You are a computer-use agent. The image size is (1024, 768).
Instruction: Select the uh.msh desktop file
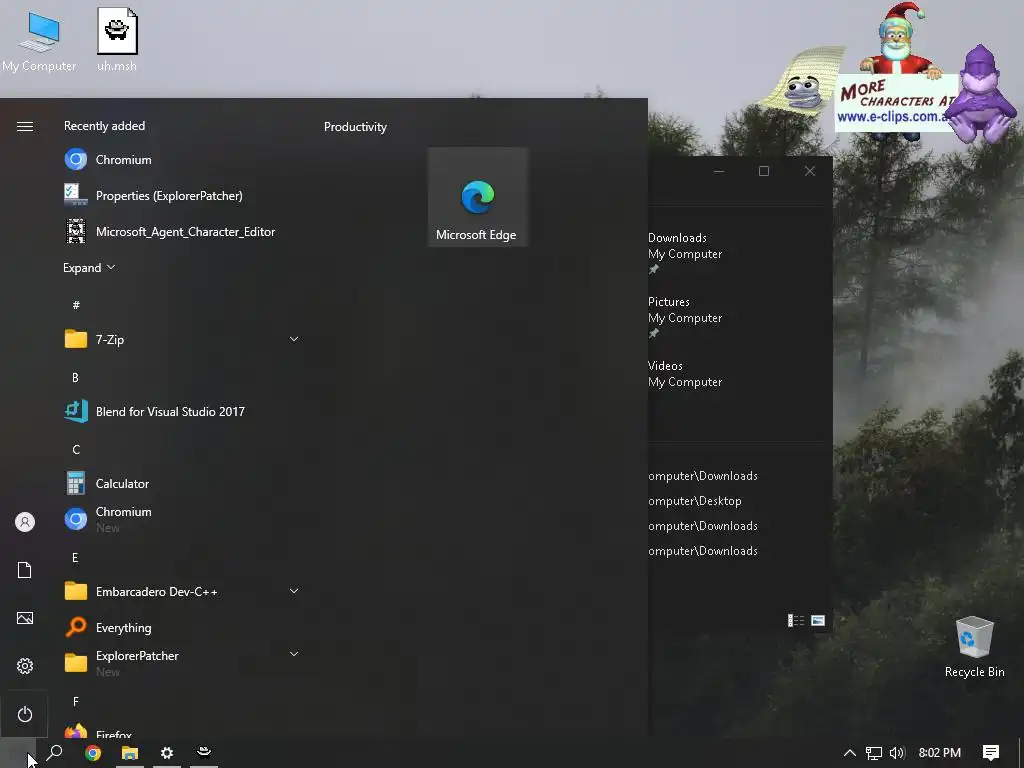tap(117, 39)
